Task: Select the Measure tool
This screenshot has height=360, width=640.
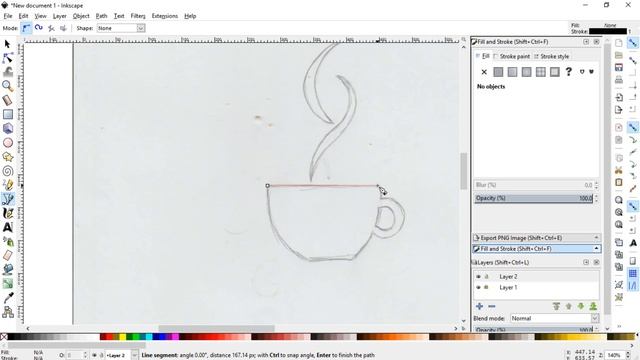Action: (x=7, y=100)
